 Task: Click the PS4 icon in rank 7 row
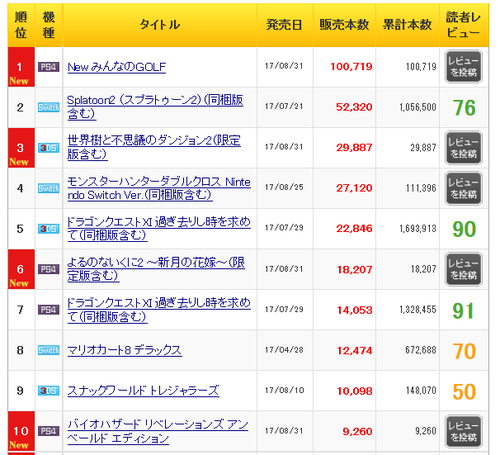[49, 310]
